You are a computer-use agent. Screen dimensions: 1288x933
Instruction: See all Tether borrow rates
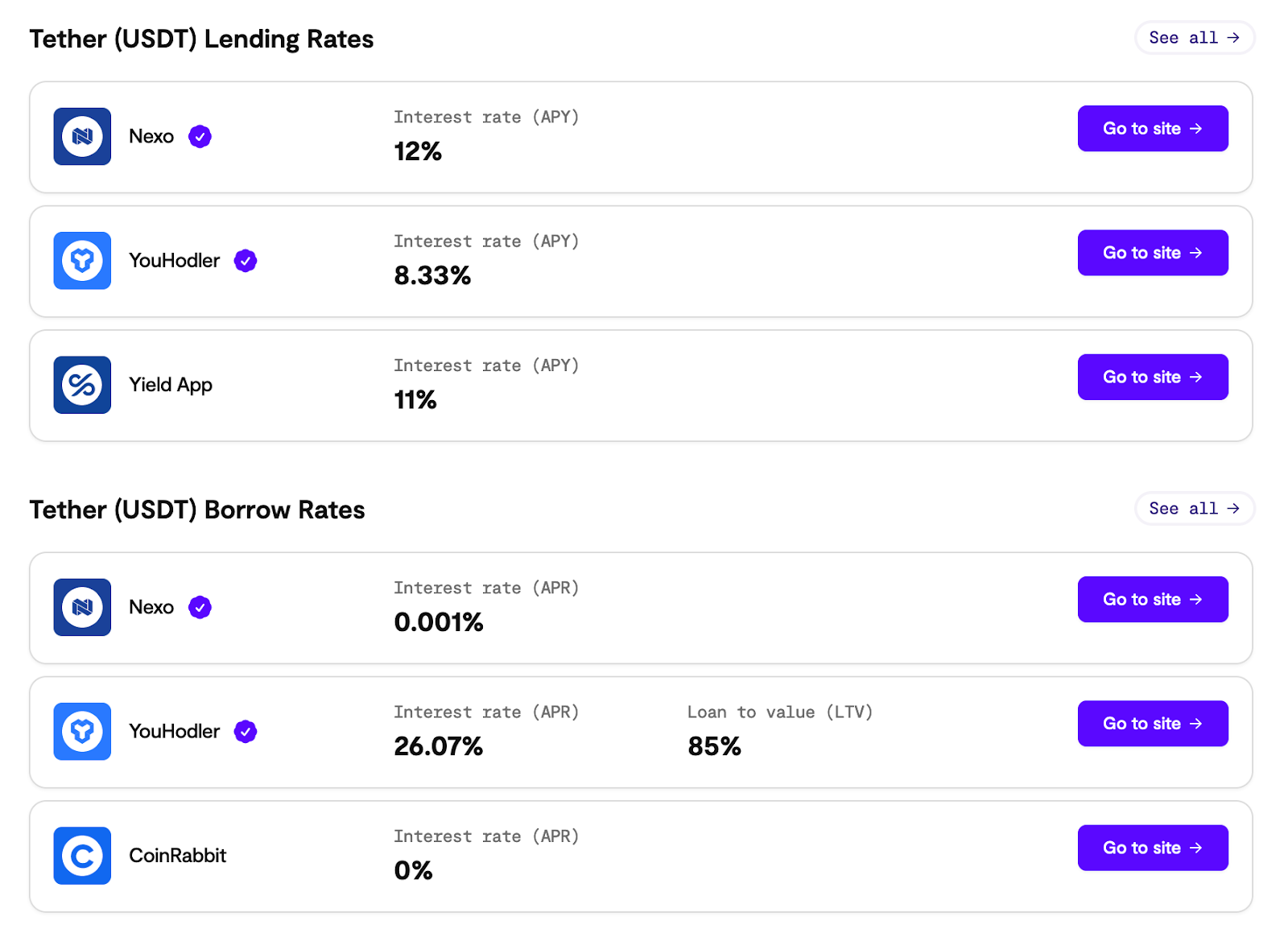pos(1194,509)
